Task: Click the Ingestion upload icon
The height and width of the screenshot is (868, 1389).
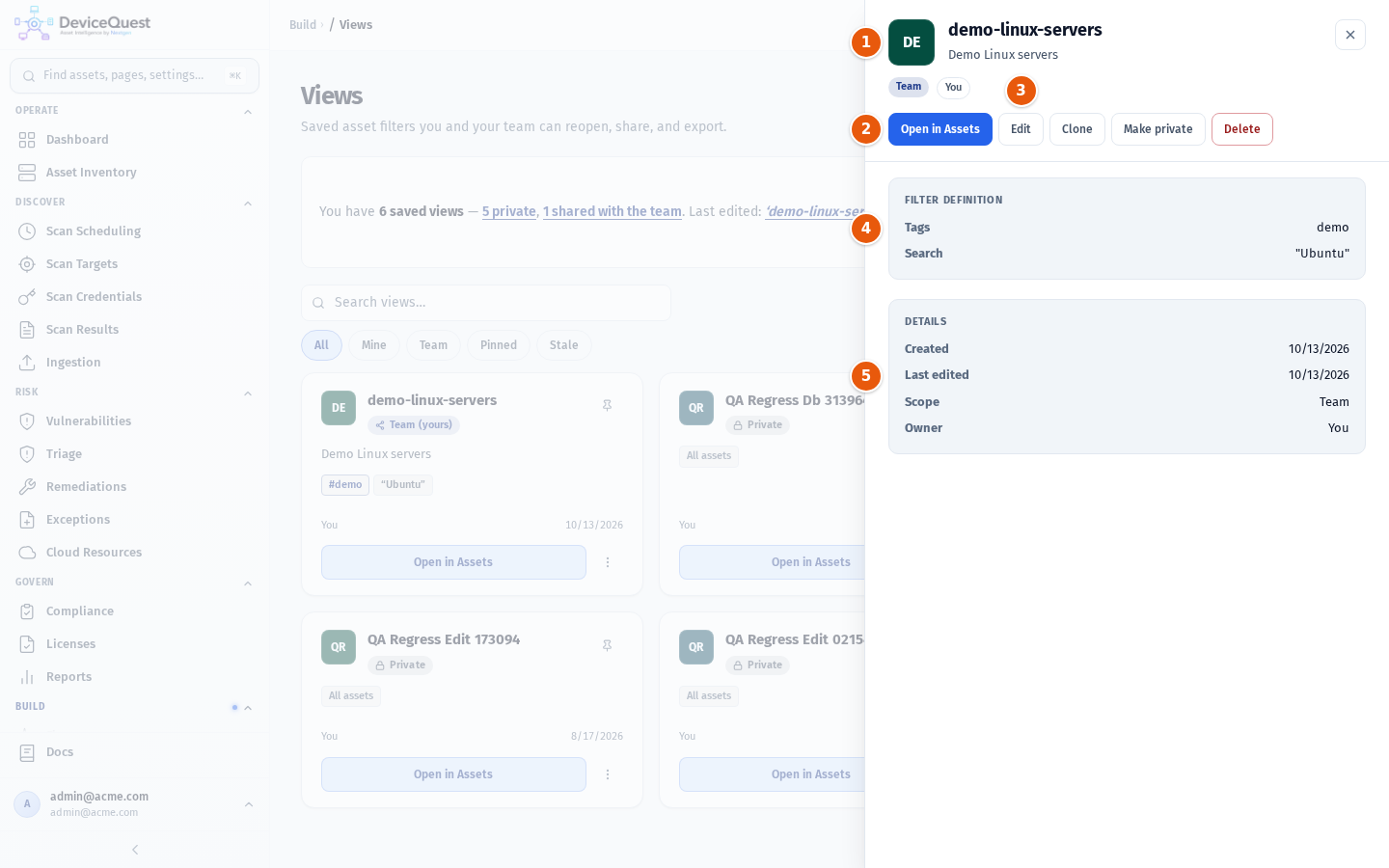Action: (27, 363)
